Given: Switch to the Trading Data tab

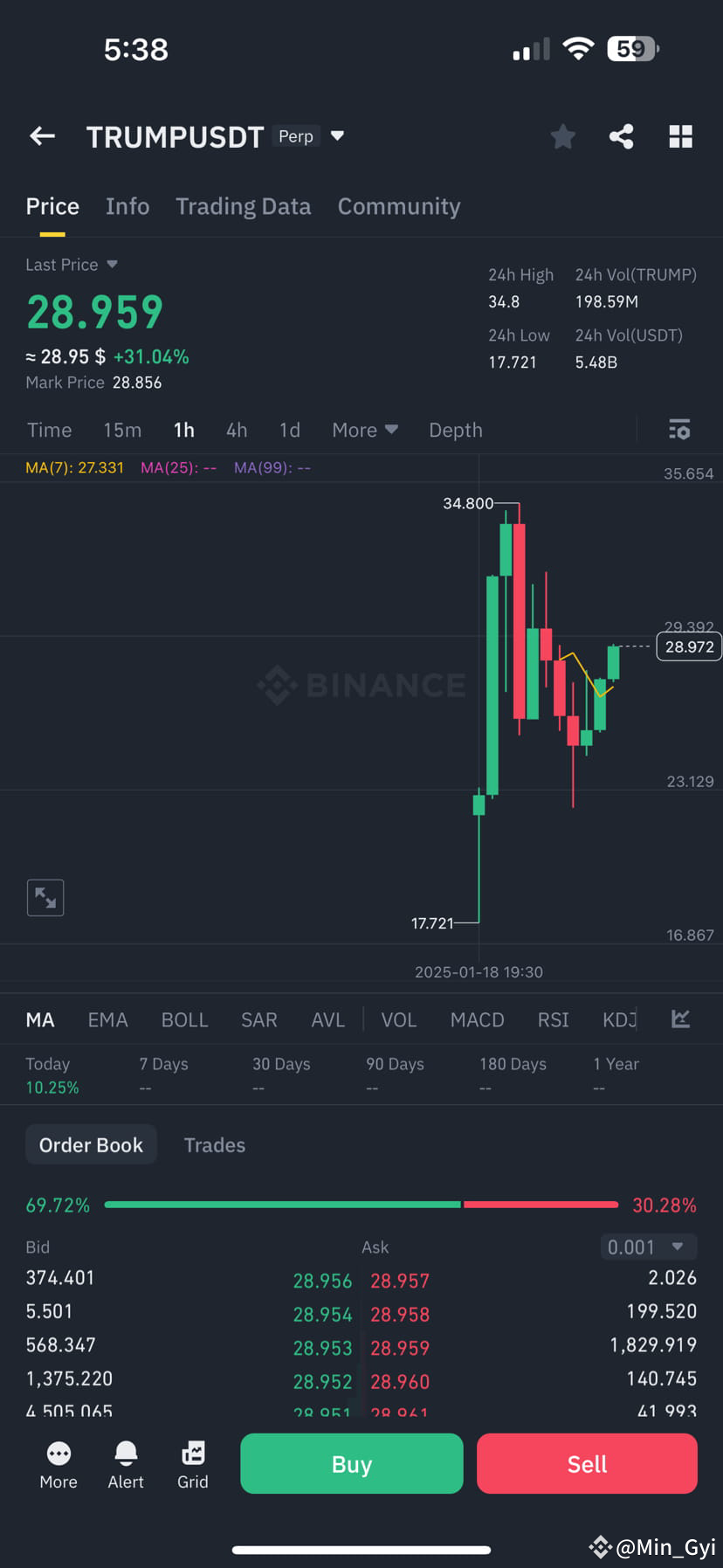Looking at the screenshot, I should 244,206.
